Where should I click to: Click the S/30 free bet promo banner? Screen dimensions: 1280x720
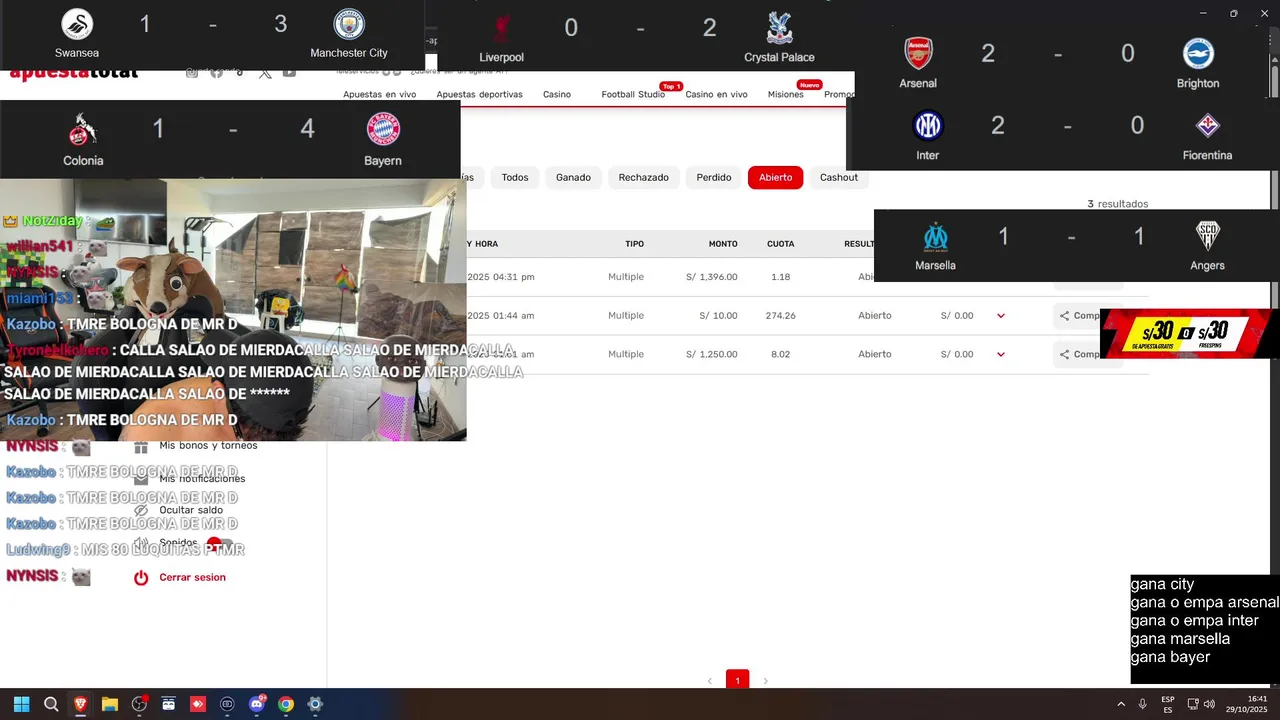[x=1189, y=333]
